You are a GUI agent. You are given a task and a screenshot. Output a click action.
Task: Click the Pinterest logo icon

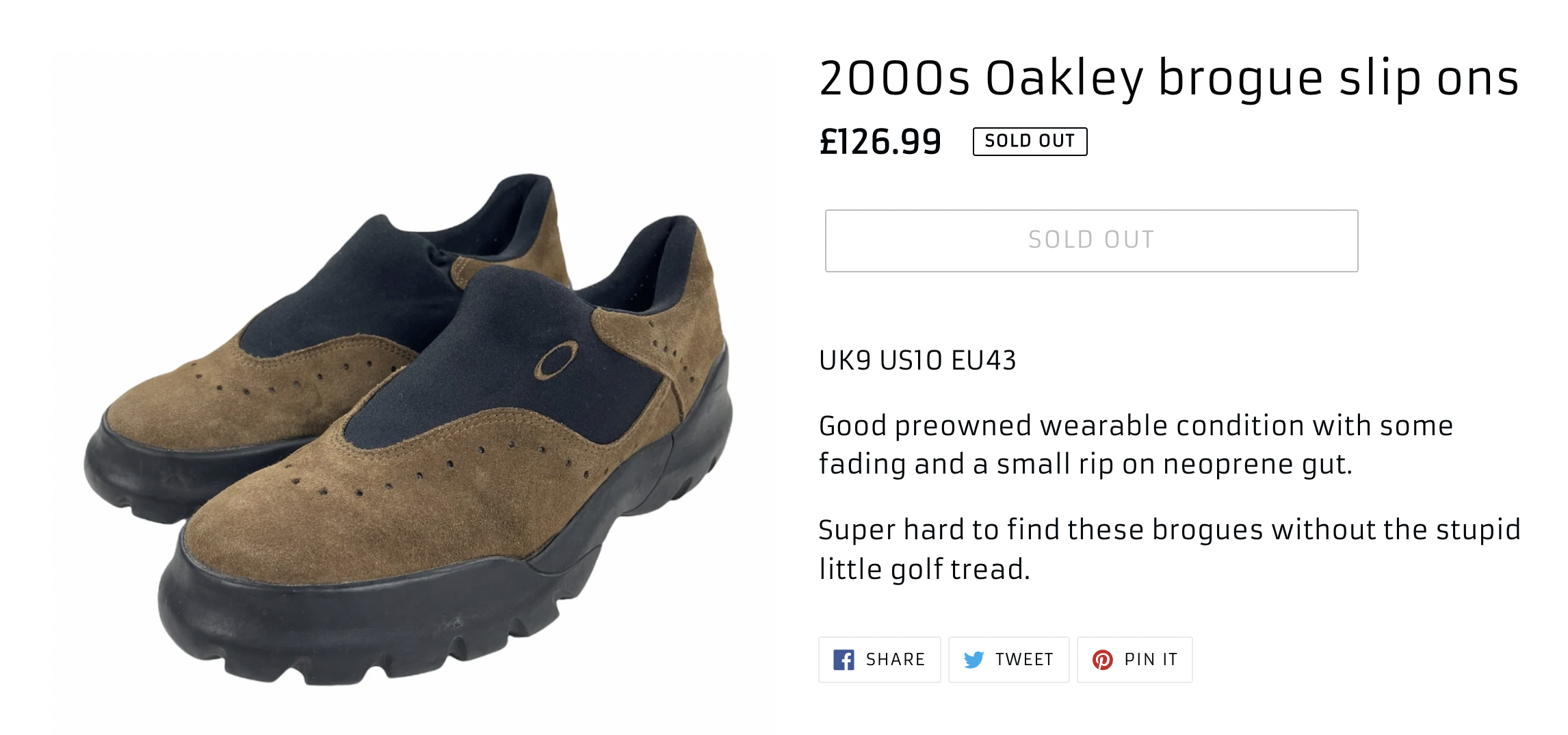pyautogui.click(x=1102, y=660)
